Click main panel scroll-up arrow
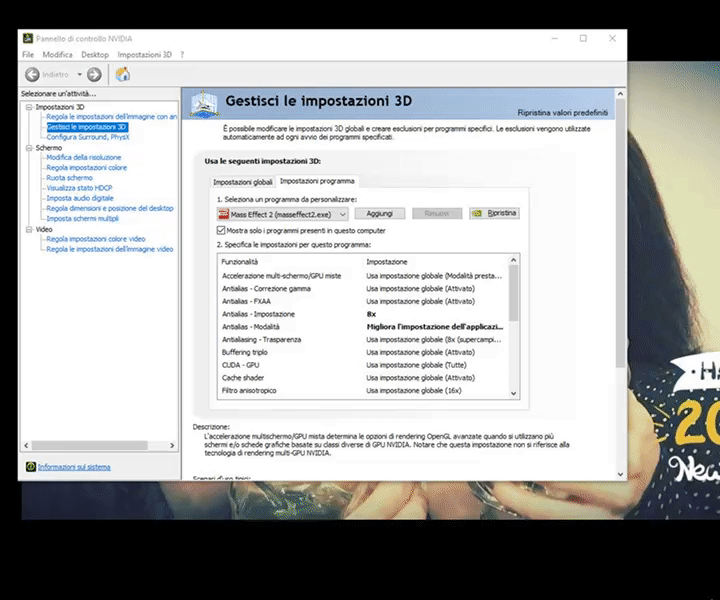Screen dimensions: 720x600 click(620, 94)
